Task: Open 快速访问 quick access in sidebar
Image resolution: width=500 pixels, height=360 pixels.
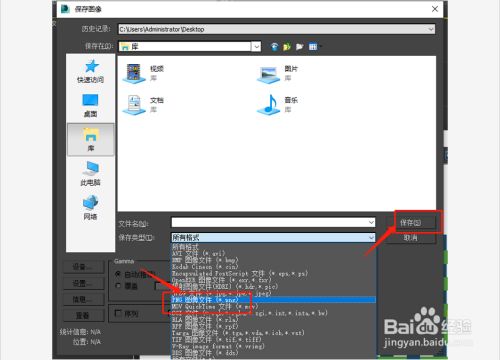Action: coord(91,71)
